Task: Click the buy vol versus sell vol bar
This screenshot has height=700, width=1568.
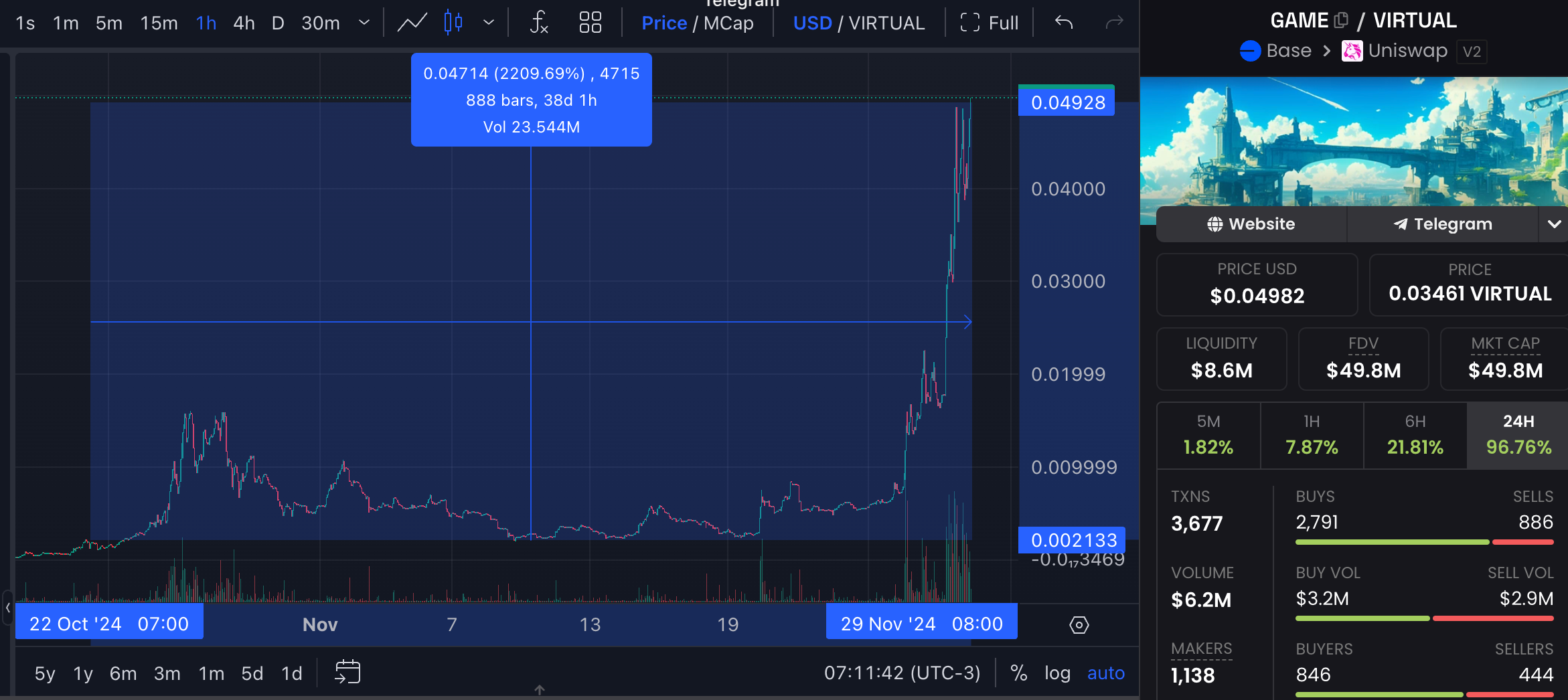Action: 1424,618
